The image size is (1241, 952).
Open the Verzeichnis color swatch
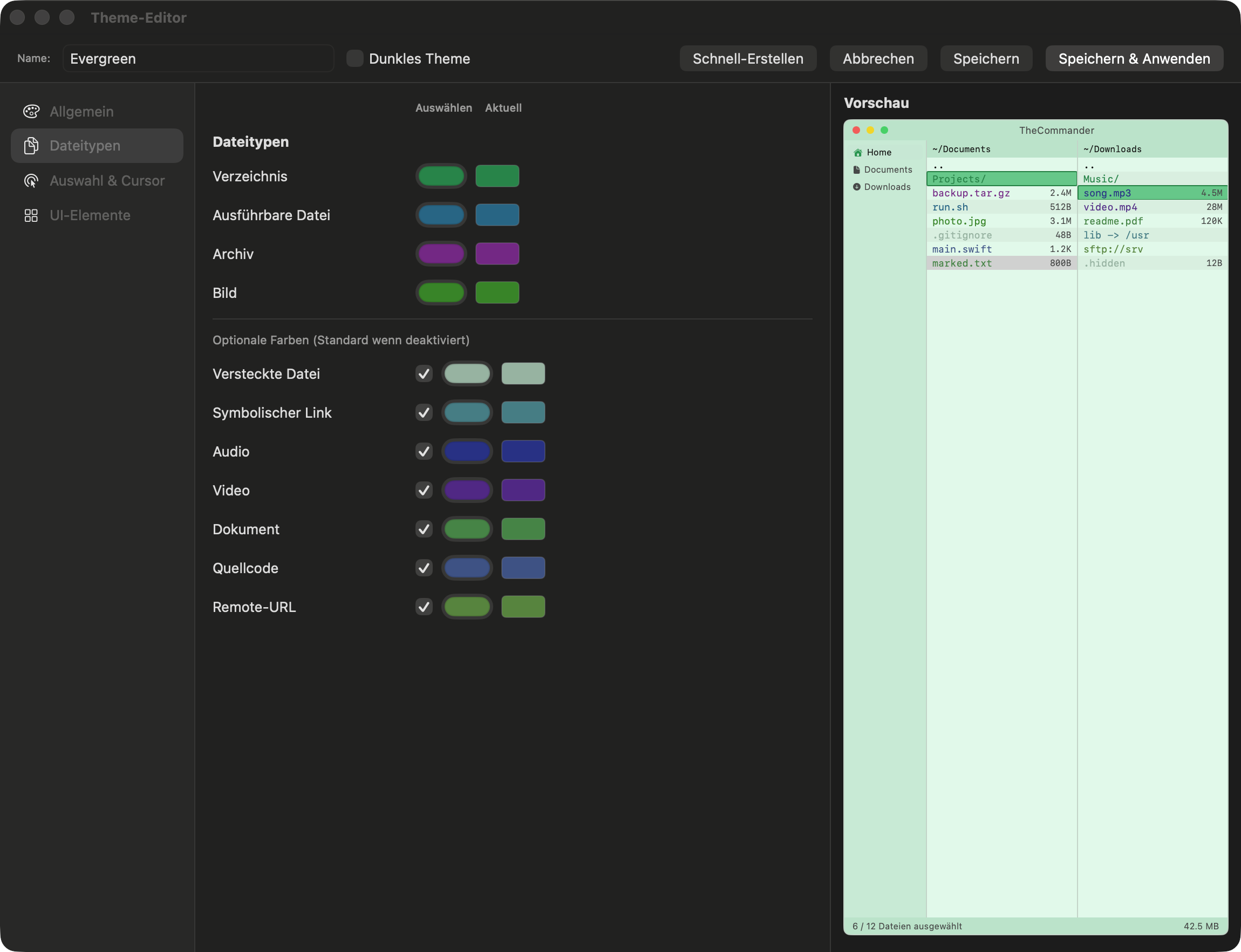pos(441,176)
